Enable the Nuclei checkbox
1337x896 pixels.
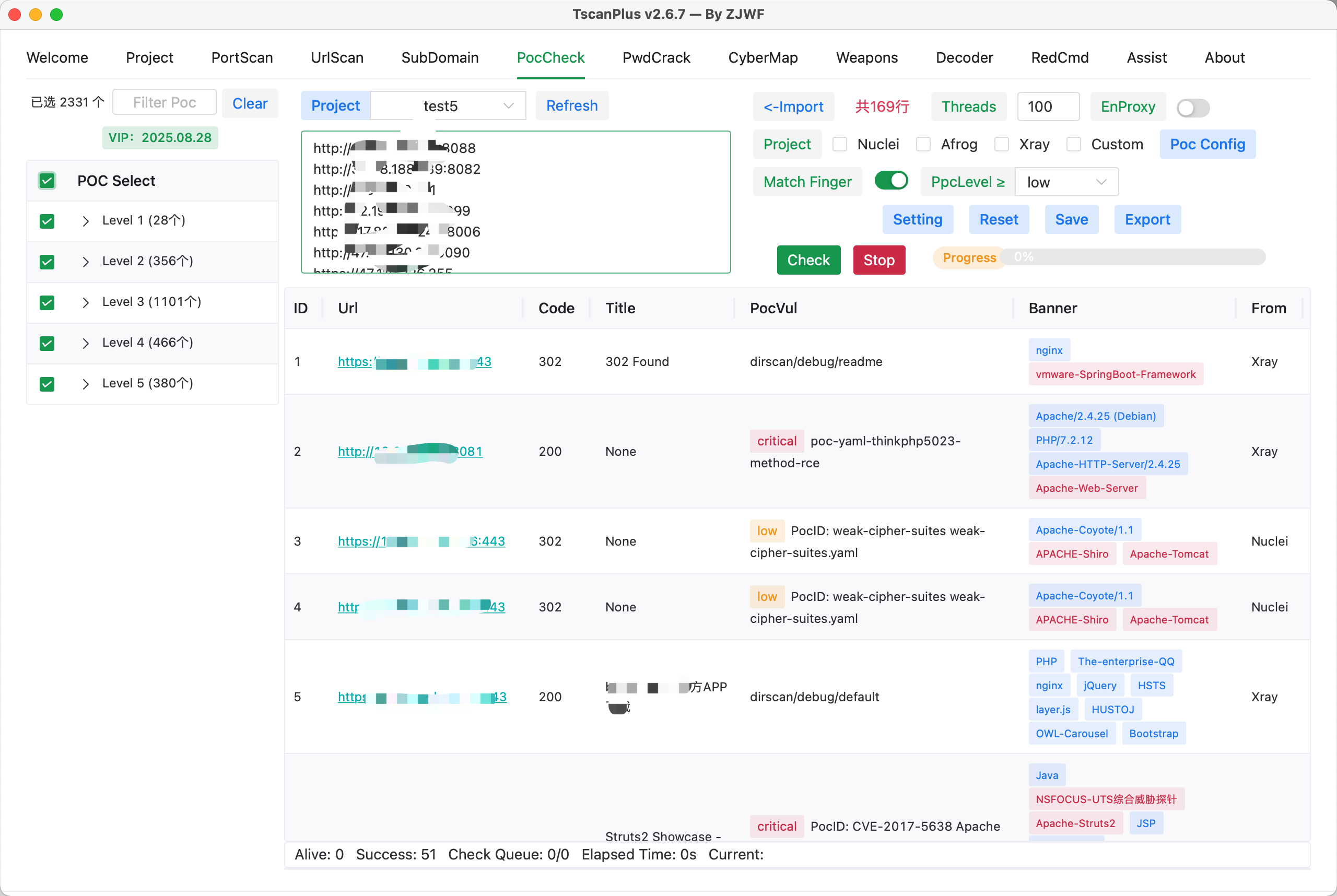point(840,145)
